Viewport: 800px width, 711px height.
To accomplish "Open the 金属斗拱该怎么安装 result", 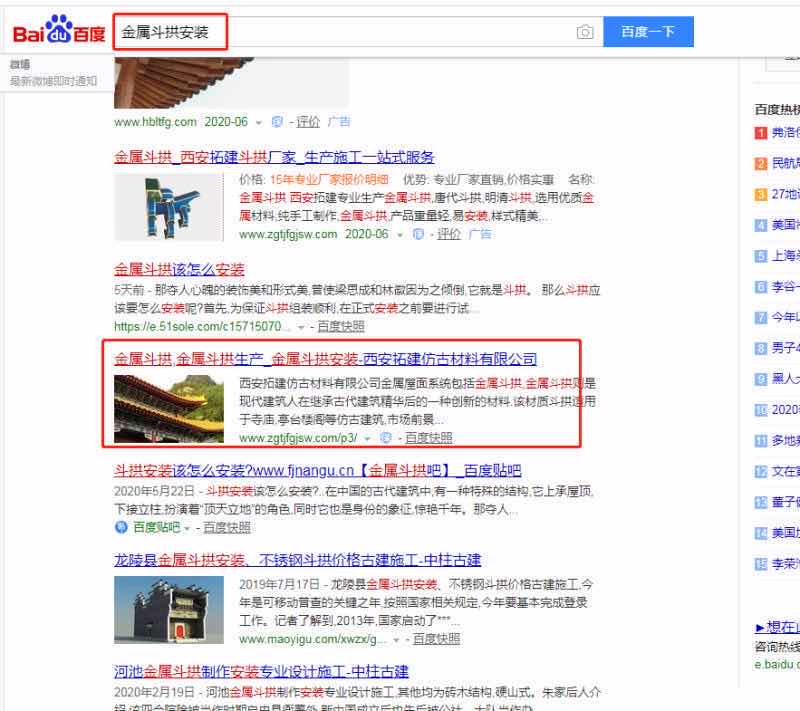I will (179, 269).
